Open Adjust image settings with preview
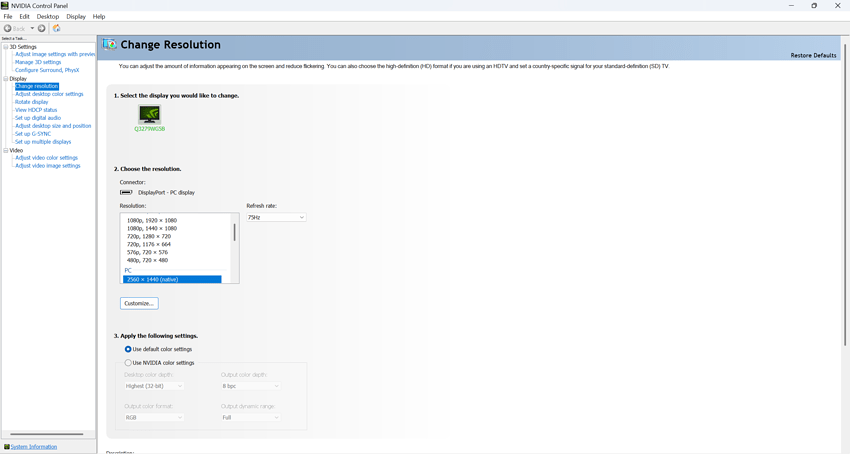 click(x=55, y=54)
